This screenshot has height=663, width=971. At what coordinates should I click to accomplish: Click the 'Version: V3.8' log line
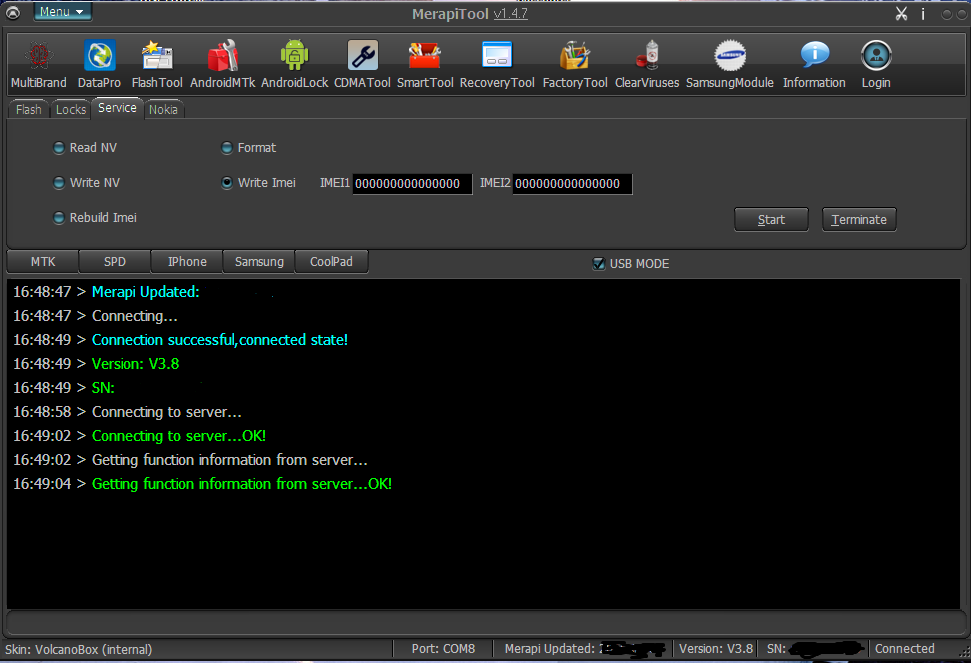[x=136, y=364]
